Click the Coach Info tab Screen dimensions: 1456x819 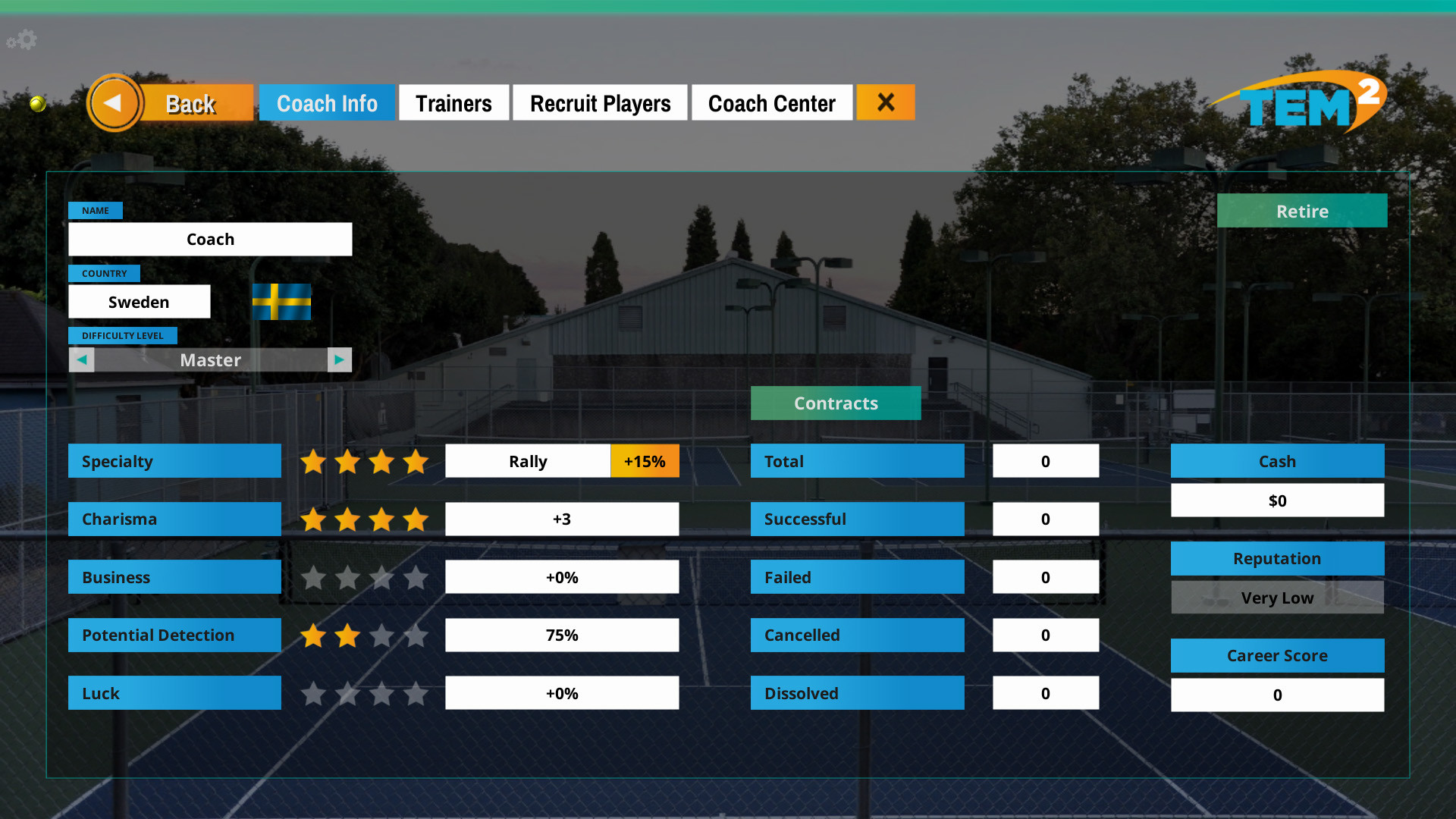[326, 103]
